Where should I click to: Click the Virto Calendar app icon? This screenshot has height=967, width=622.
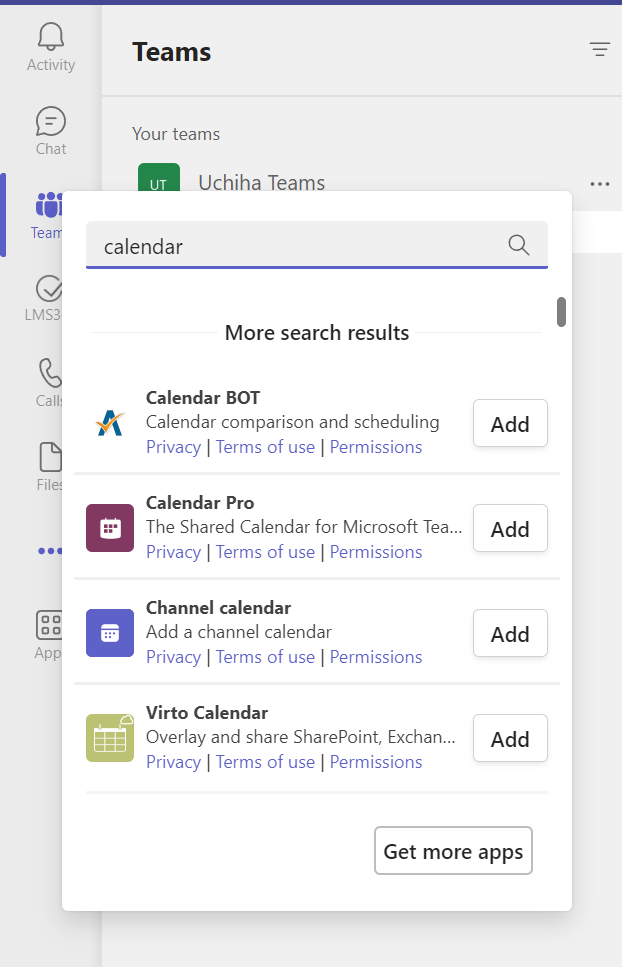click(109, 737)
